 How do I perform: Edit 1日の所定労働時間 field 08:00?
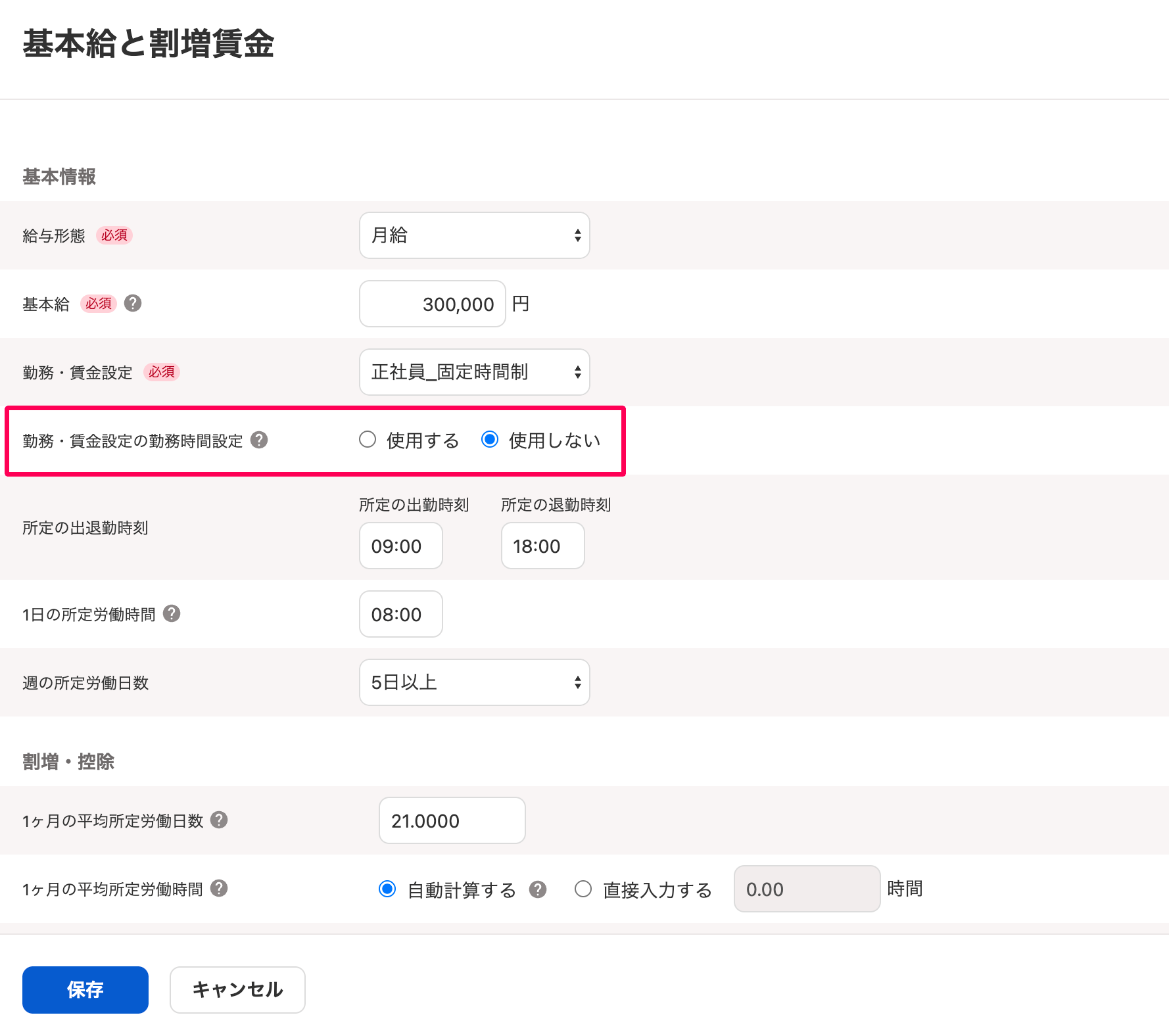coord(401,614)
